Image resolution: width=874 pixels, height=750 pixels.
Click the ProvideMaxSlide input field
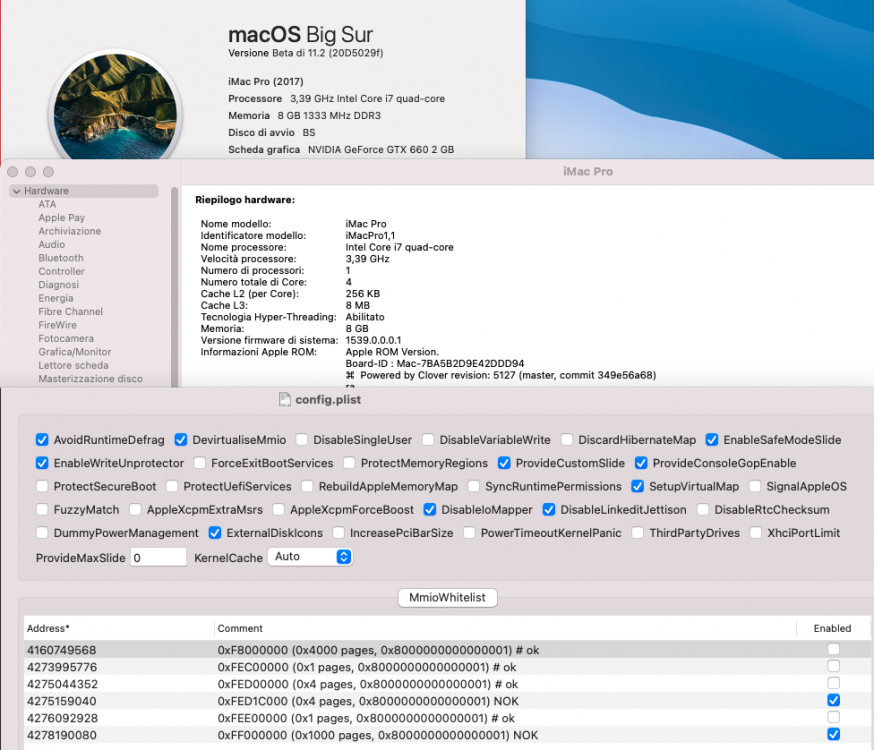click(x=158, y=557)
